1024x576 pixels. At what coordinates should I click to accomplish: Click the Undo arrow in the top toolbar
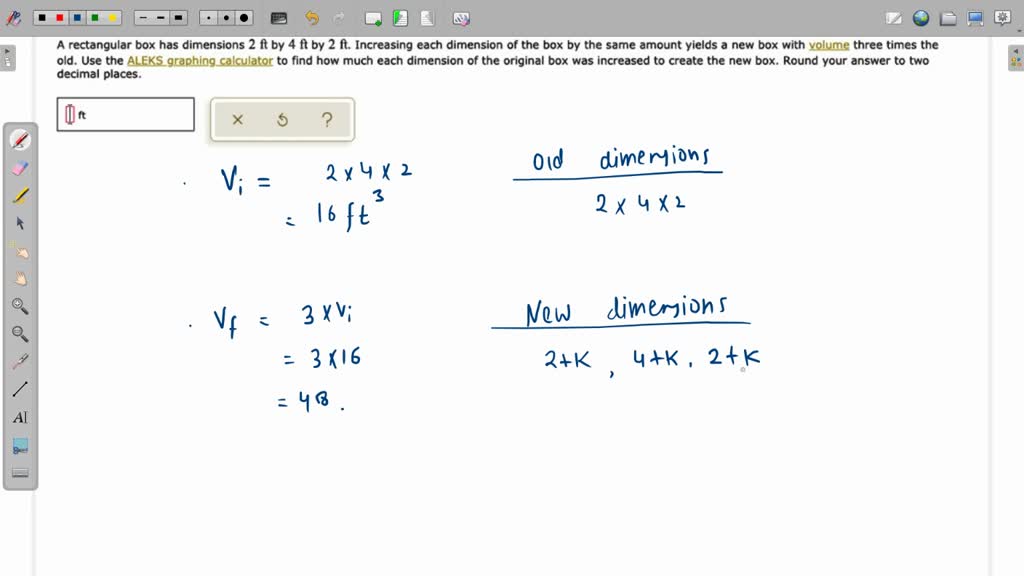point(310,17)
